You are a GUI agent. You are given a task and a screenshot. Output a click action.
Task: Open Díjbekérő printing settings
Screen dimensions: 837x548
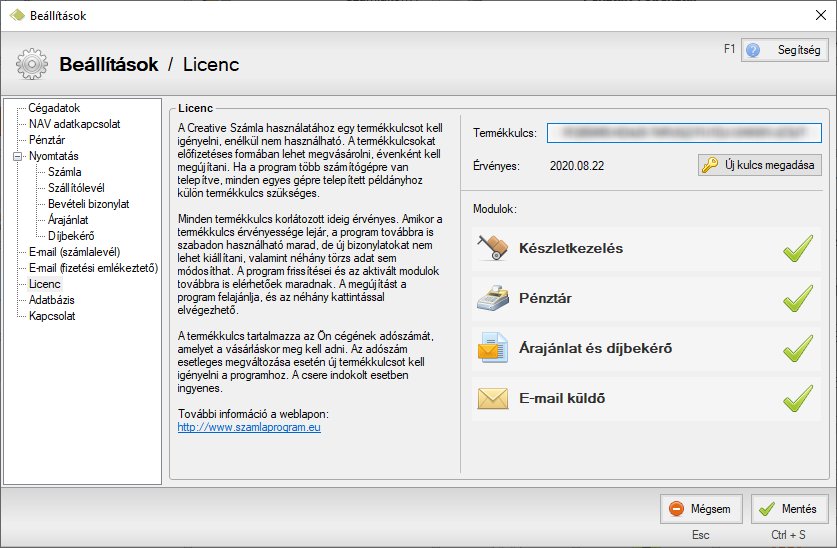(x=71, y=236)
